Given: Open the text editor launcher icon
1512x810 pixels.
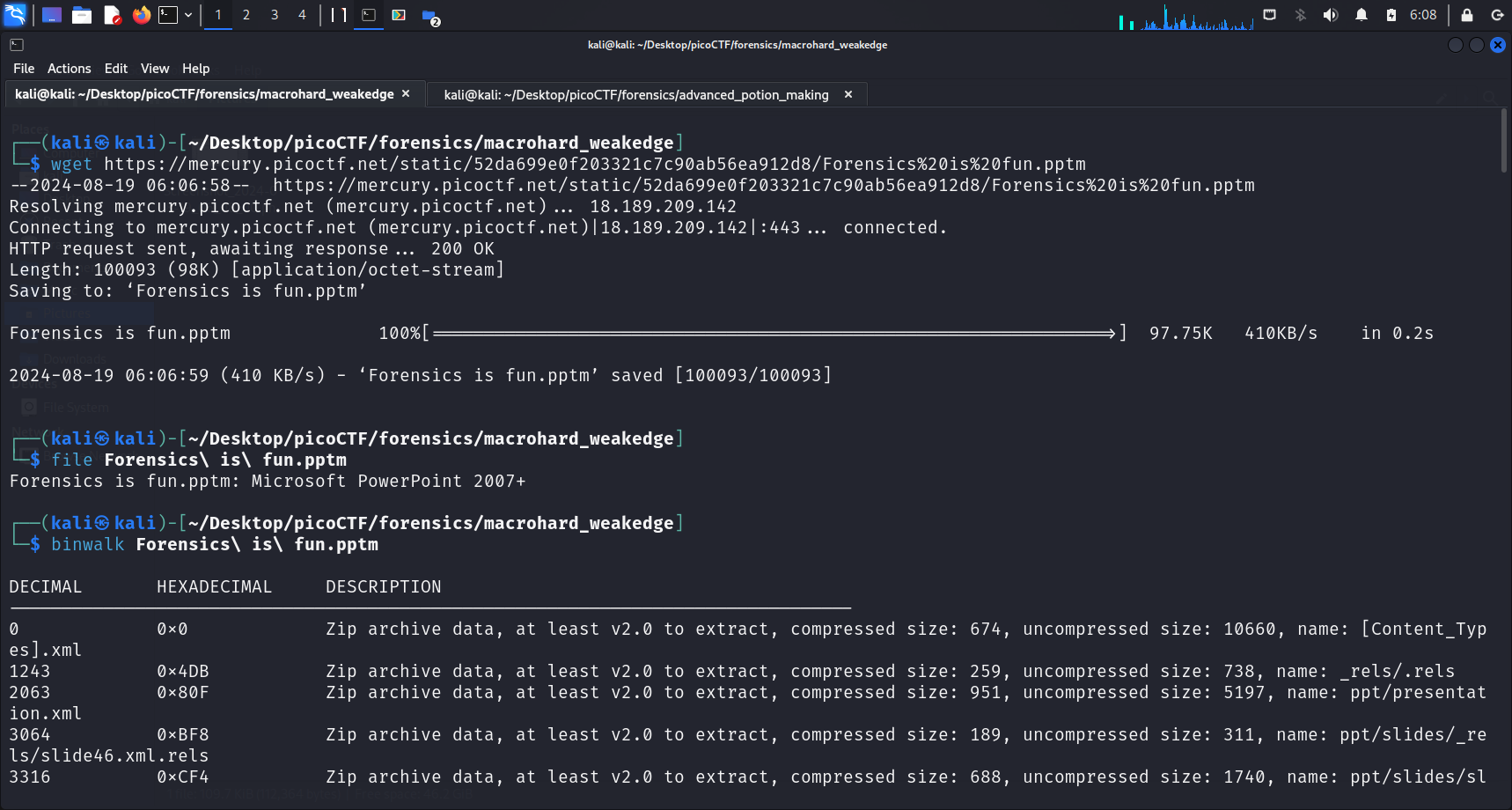Looking at the screenshot, I should [112, 15].
